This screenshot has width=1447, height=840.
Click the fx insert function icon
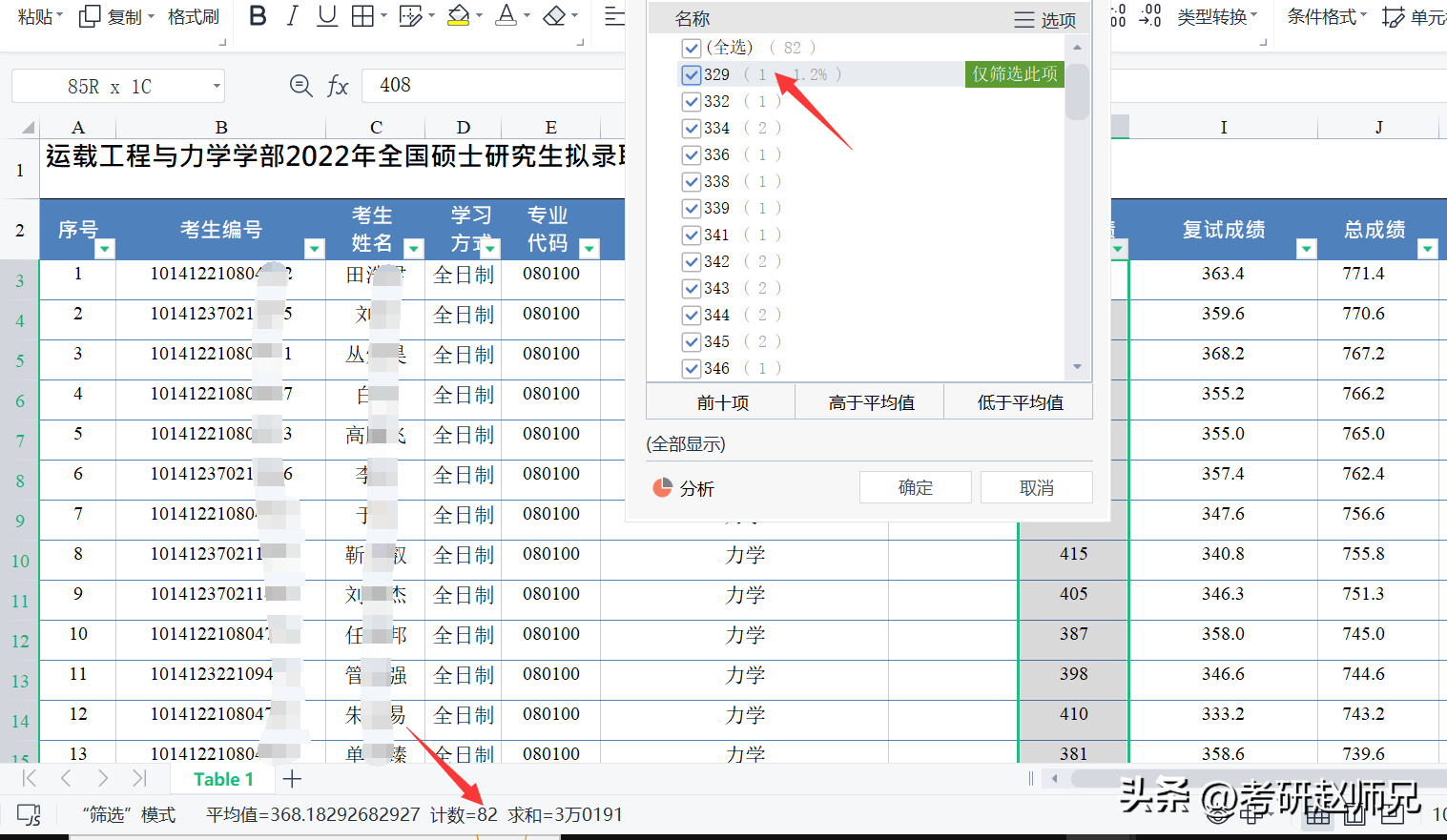pos(338,86)
